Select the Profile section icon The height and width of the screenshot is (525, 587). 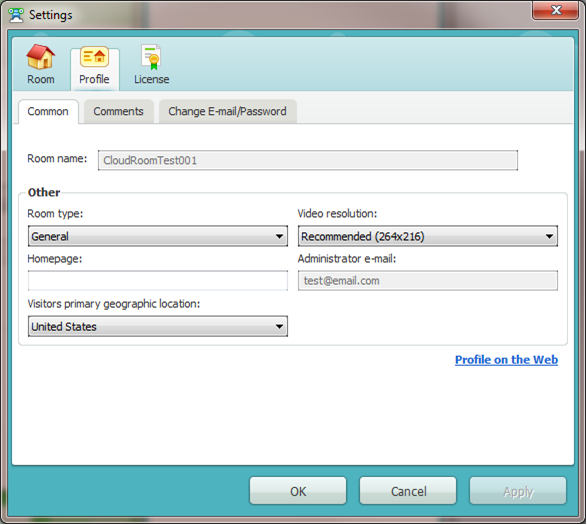coord(94,57)
